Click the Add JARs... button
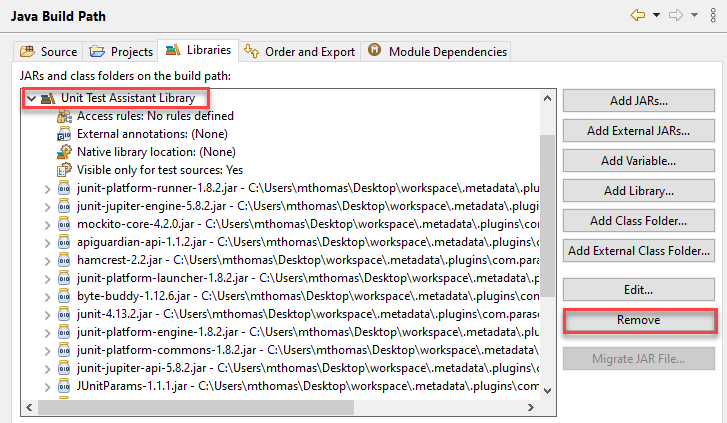Image resolution: width=727 pixels, height=423 pixels. pyautogui.click(x=638, y=101)
